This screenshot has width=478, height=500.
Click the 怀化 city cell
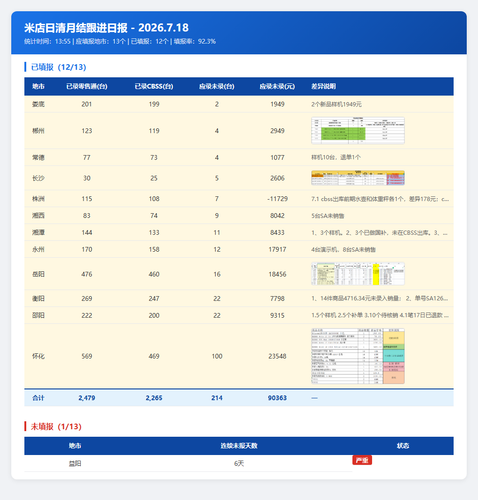[38, 356]
